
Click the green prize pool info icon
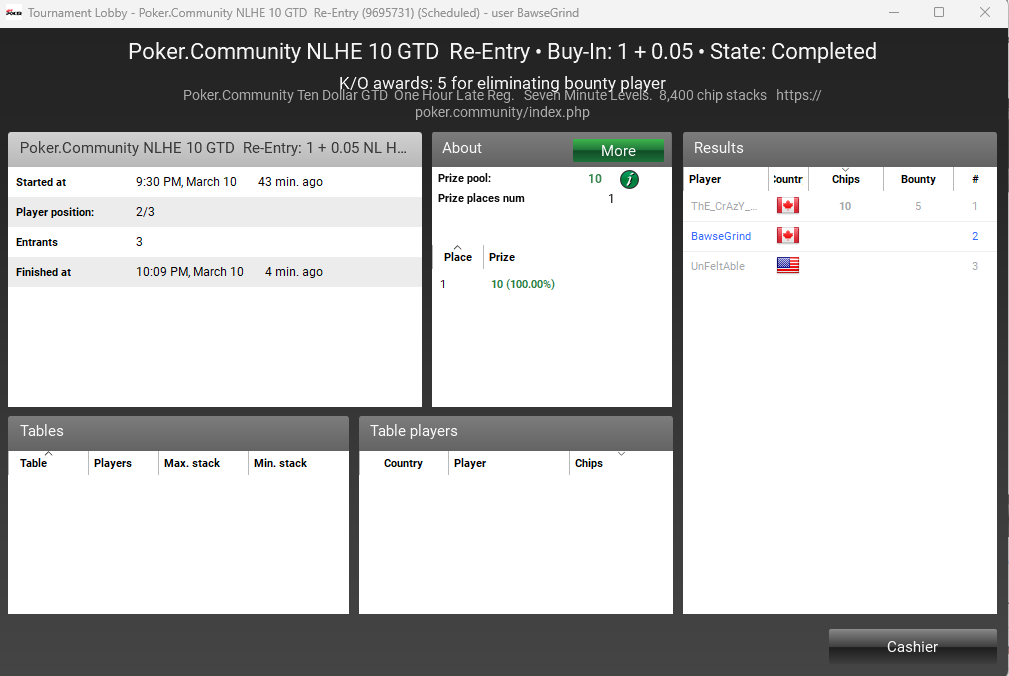(629, 179)
